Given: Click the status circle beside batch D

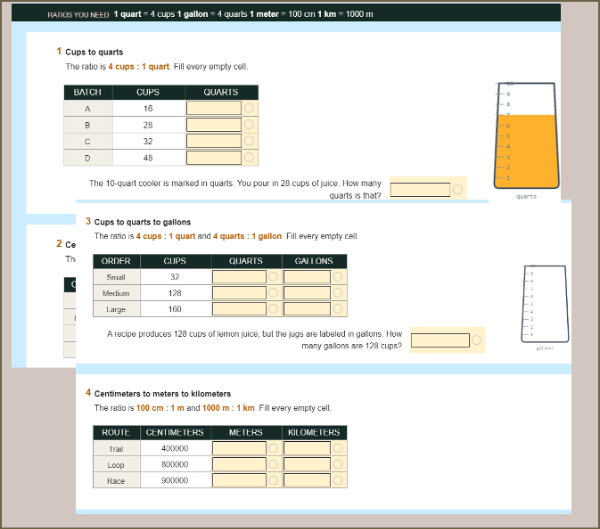Looking at the screenshot, I should 249,157.
